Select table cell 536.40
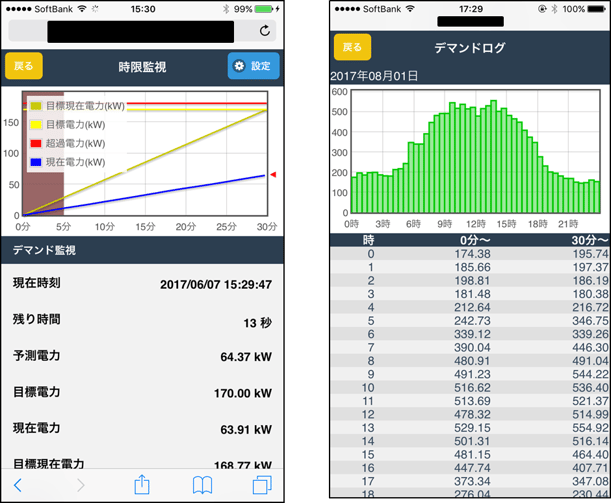The image size is (611, 503). (x=590, y=388)
